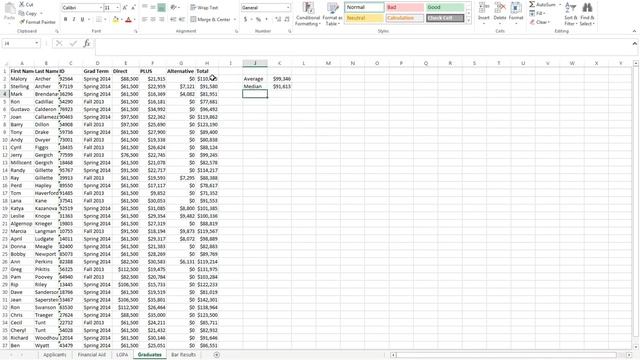
Task: Click the Copy button
Action: click(x=29, y=13)
